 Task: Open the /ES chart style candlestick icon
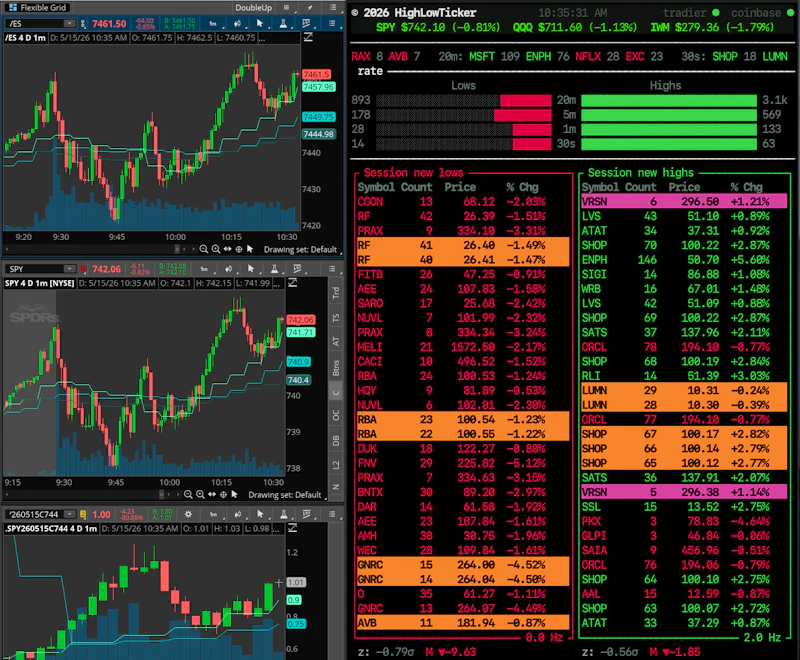[237, 23]
